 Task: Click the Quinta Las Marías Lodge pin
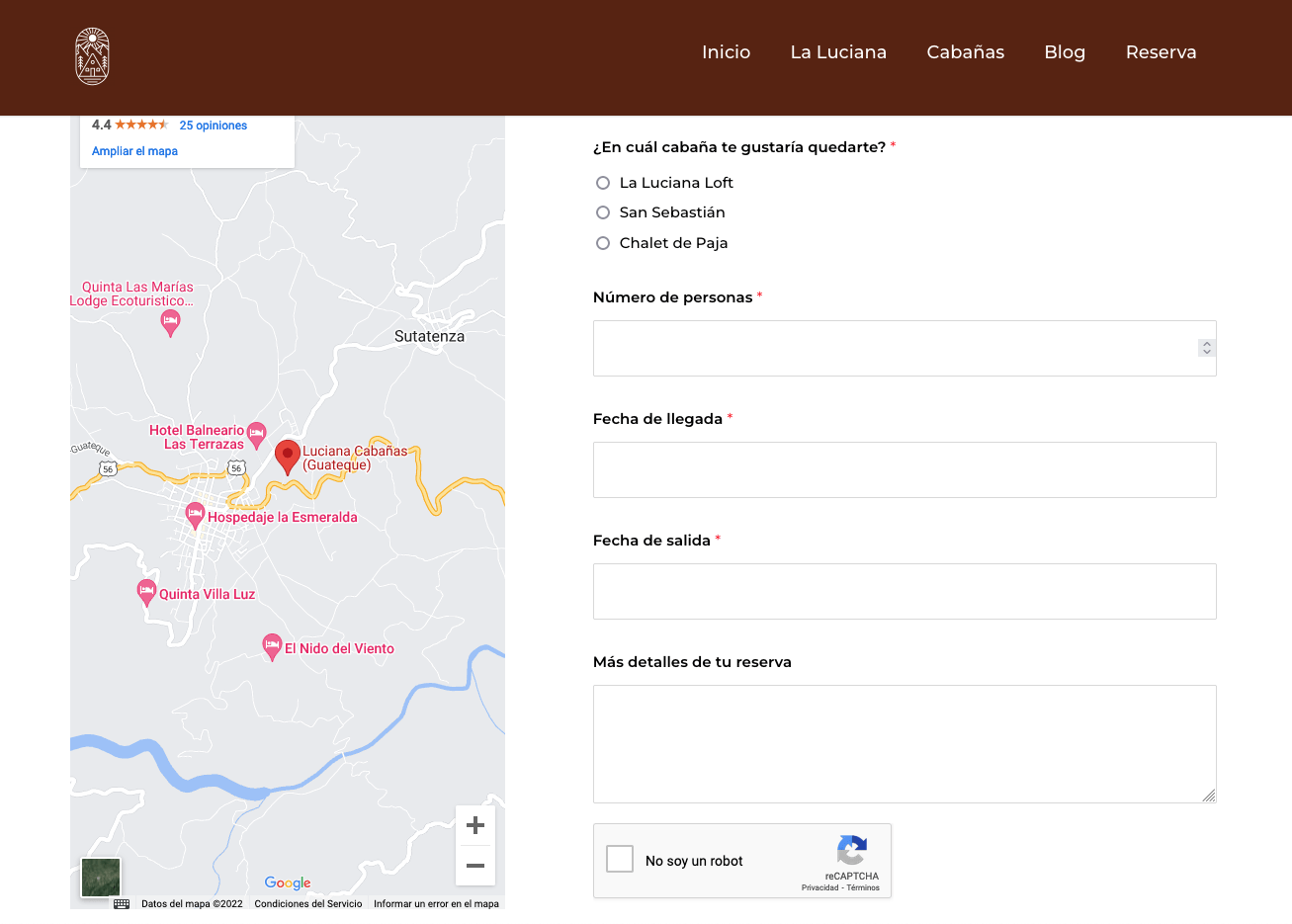click(x=171, y=322)
